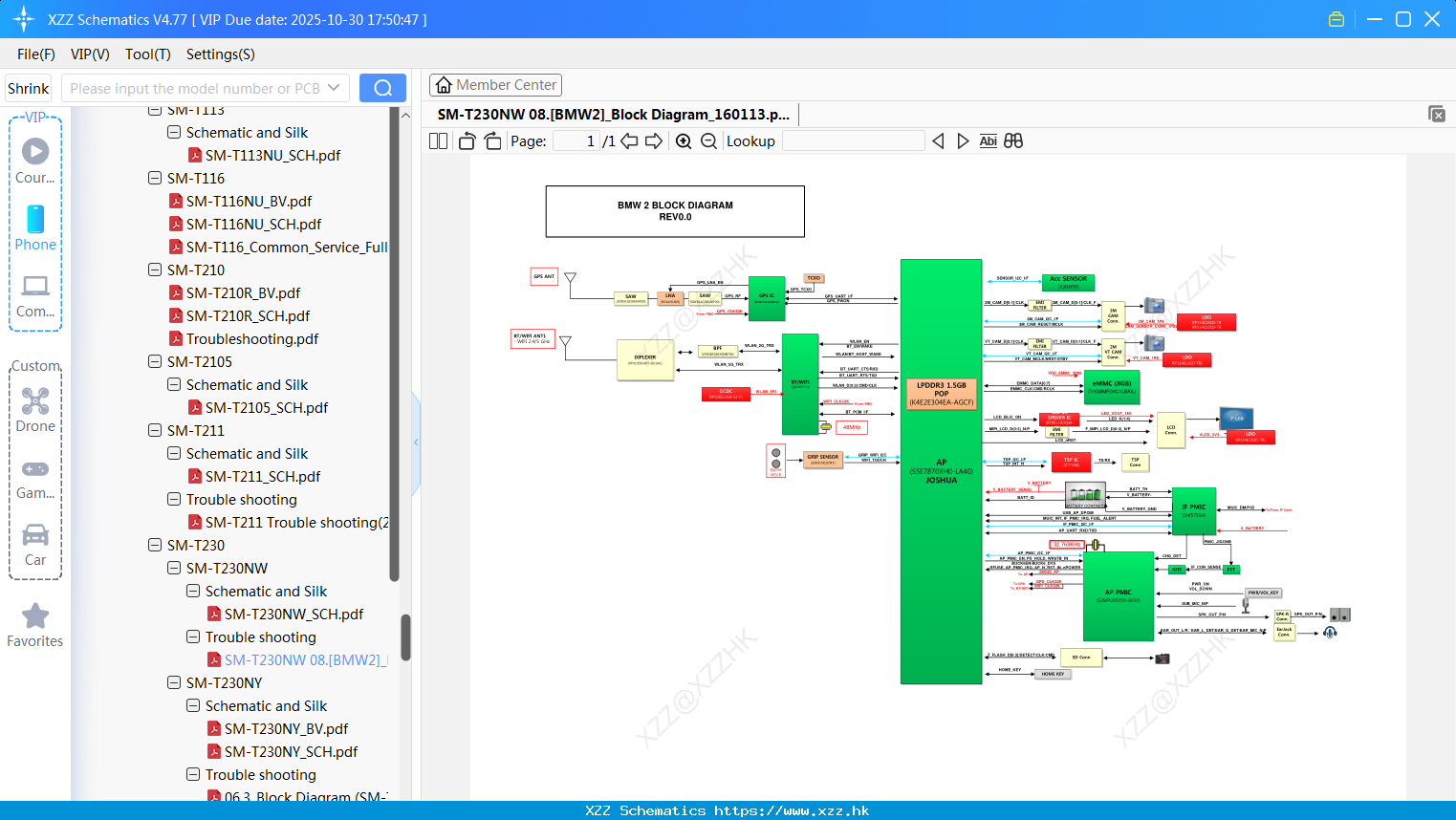Click the window icon right of document tab

coord(1437,114)
